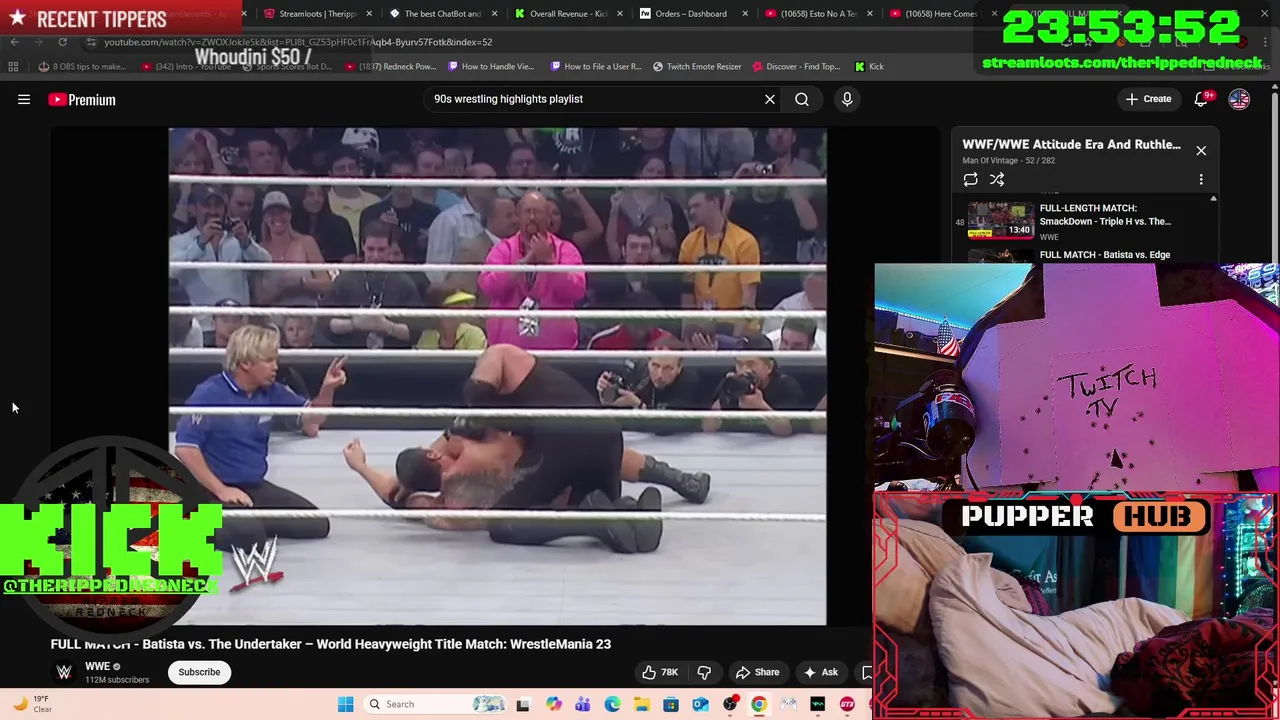This screenshot has height=720, width=1280.
Task: Clear the search box text
Action: point(770,99)
